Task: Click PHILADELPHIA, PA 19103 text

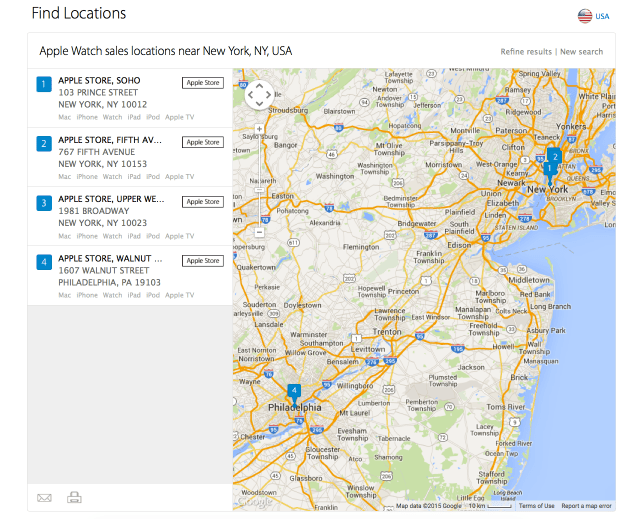Action: [109, 282]
